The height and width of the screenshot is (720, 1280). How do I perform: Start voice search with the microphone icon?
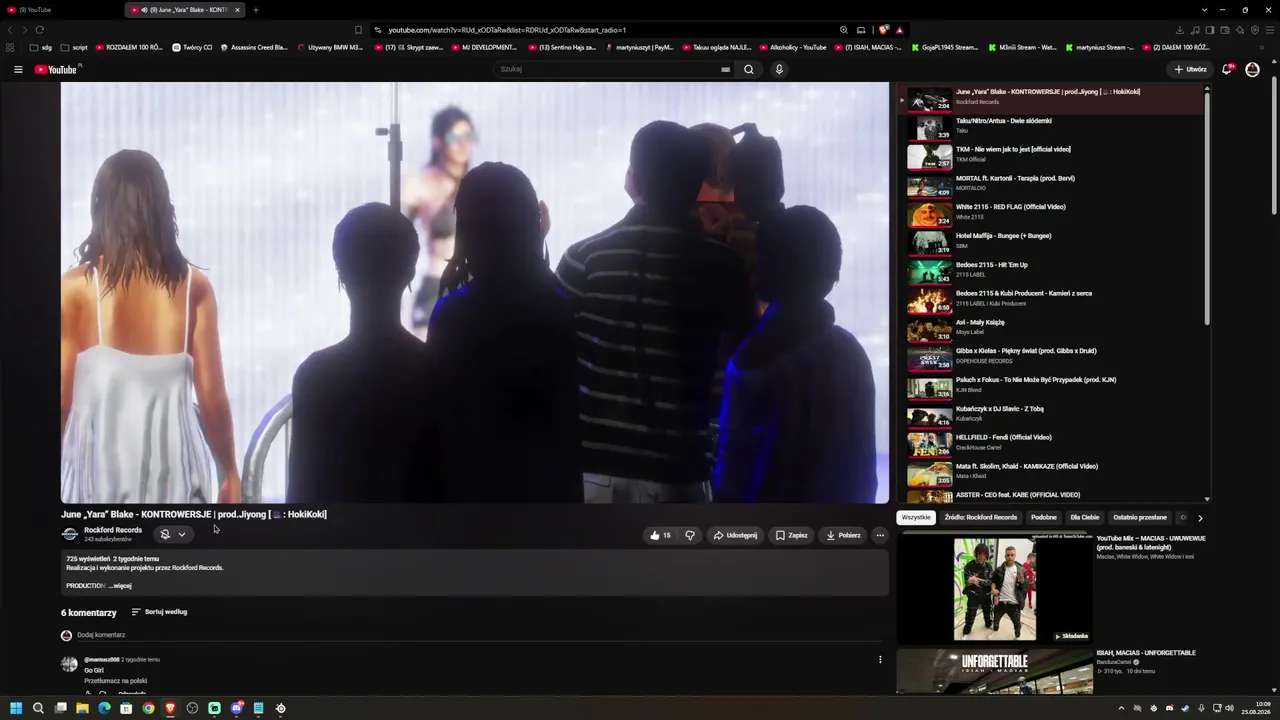[x=779, y=69]
